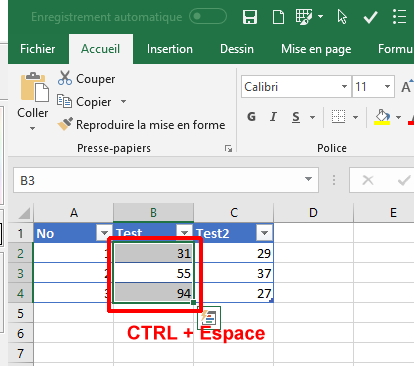The image size is (414, 366).
Task: Click the Couper scissors button
Action: (86, 79)
